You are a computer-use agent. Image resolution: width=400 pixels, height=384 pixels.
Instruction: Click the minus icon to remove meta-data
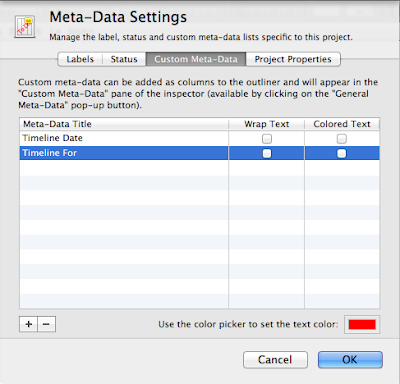point(47,324)
